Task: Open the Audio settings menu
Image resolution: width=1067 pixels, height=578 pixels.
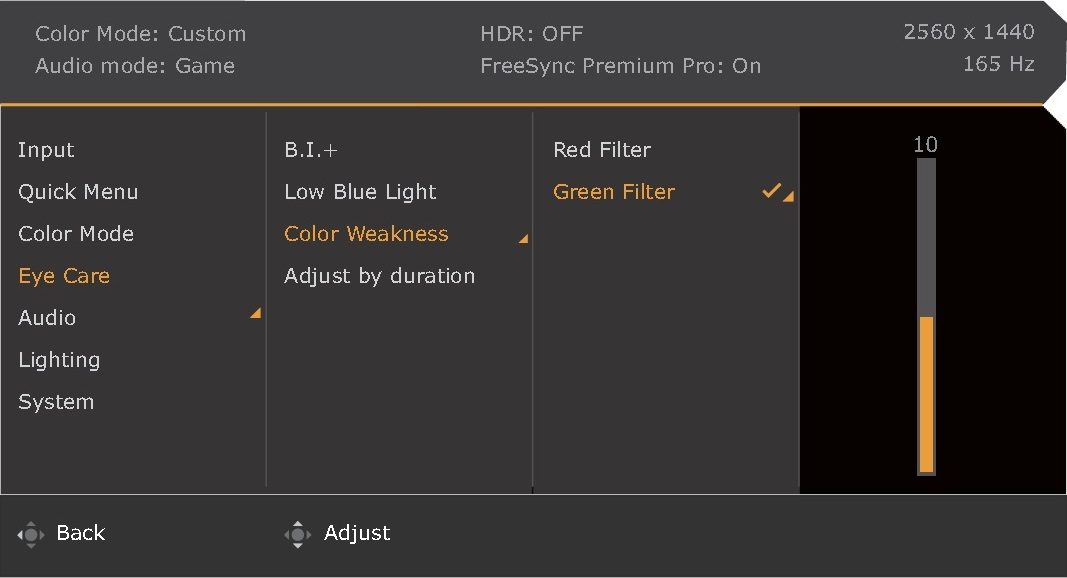Action: [47, 318]
